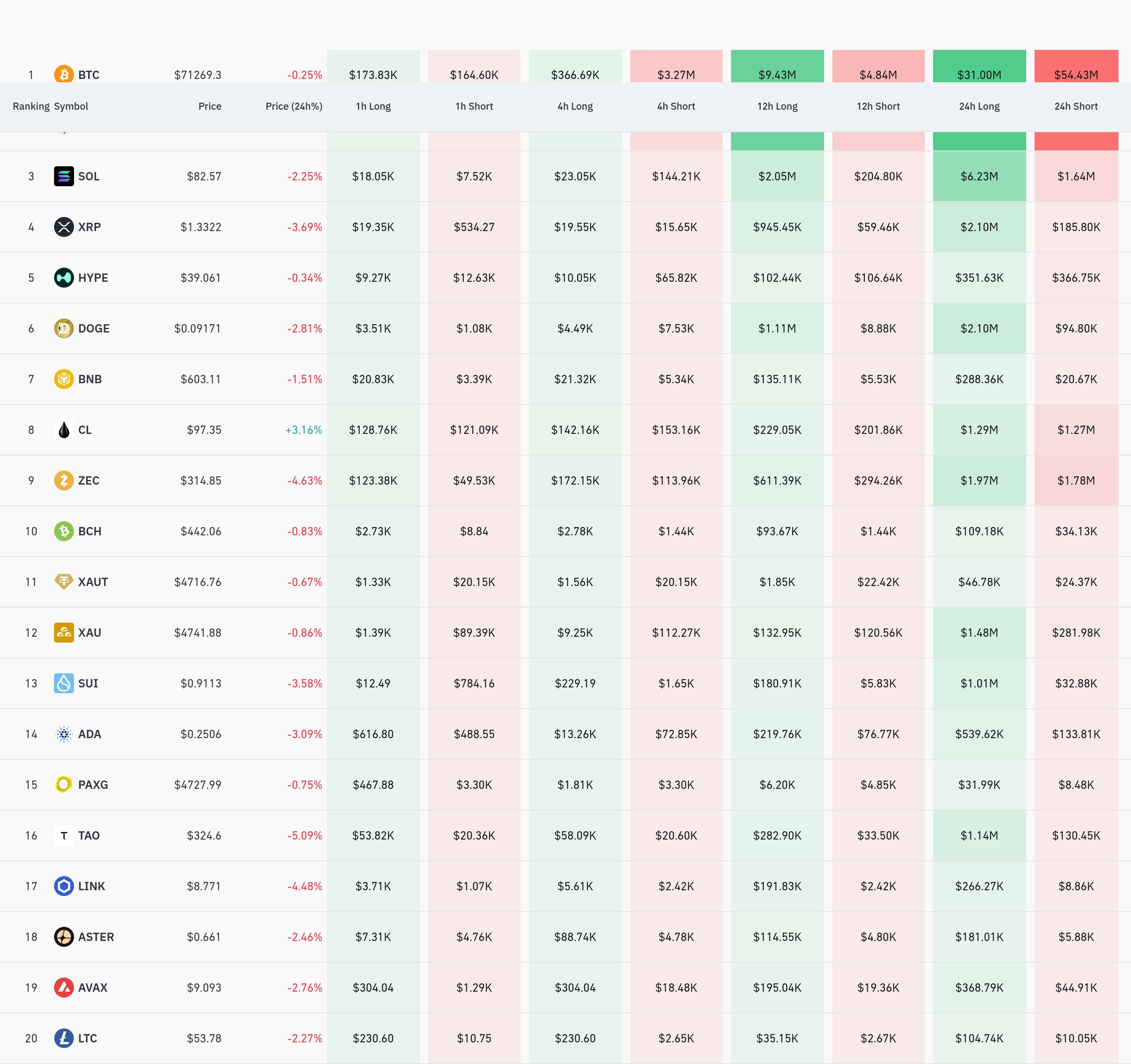Click the CL oil drop icon
Screen dimensions: 1131x1064
[x=64, y=430]
